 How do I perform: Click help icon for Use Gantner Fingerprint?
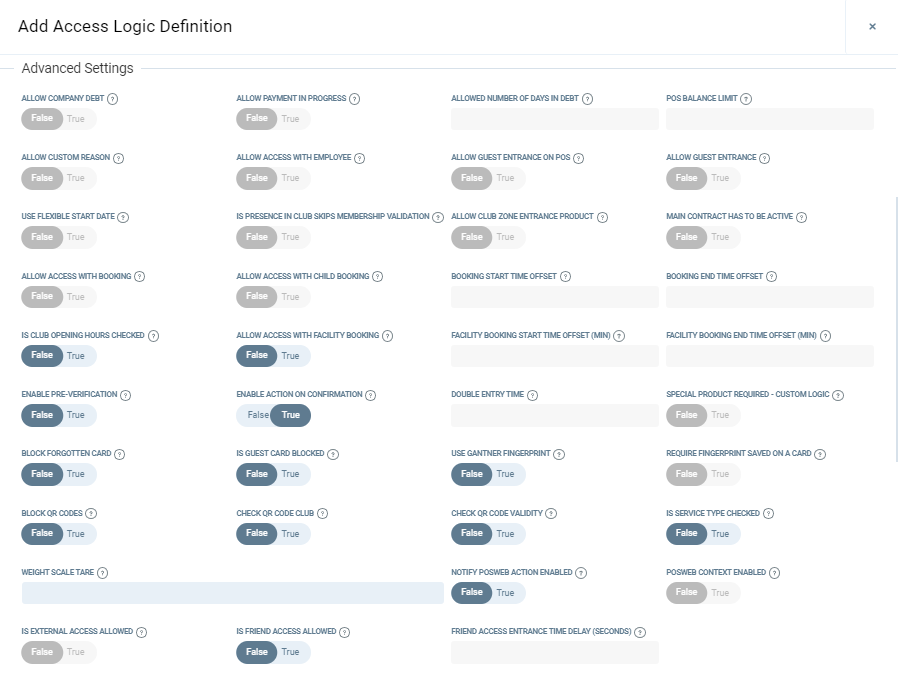coord(559,454)
